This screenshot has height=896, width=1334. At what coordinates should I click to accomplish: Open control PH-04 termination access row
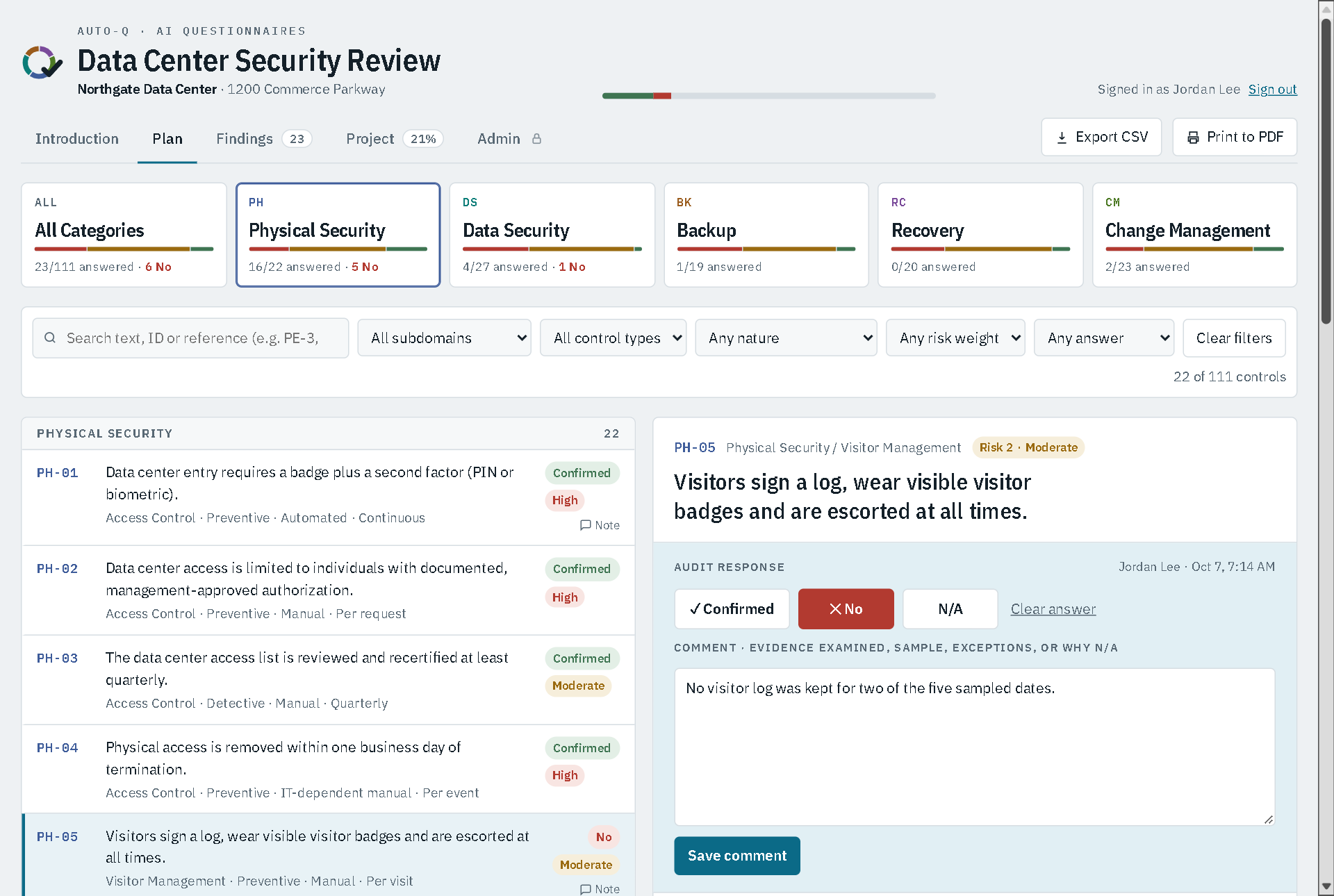(x=328, y=770)
